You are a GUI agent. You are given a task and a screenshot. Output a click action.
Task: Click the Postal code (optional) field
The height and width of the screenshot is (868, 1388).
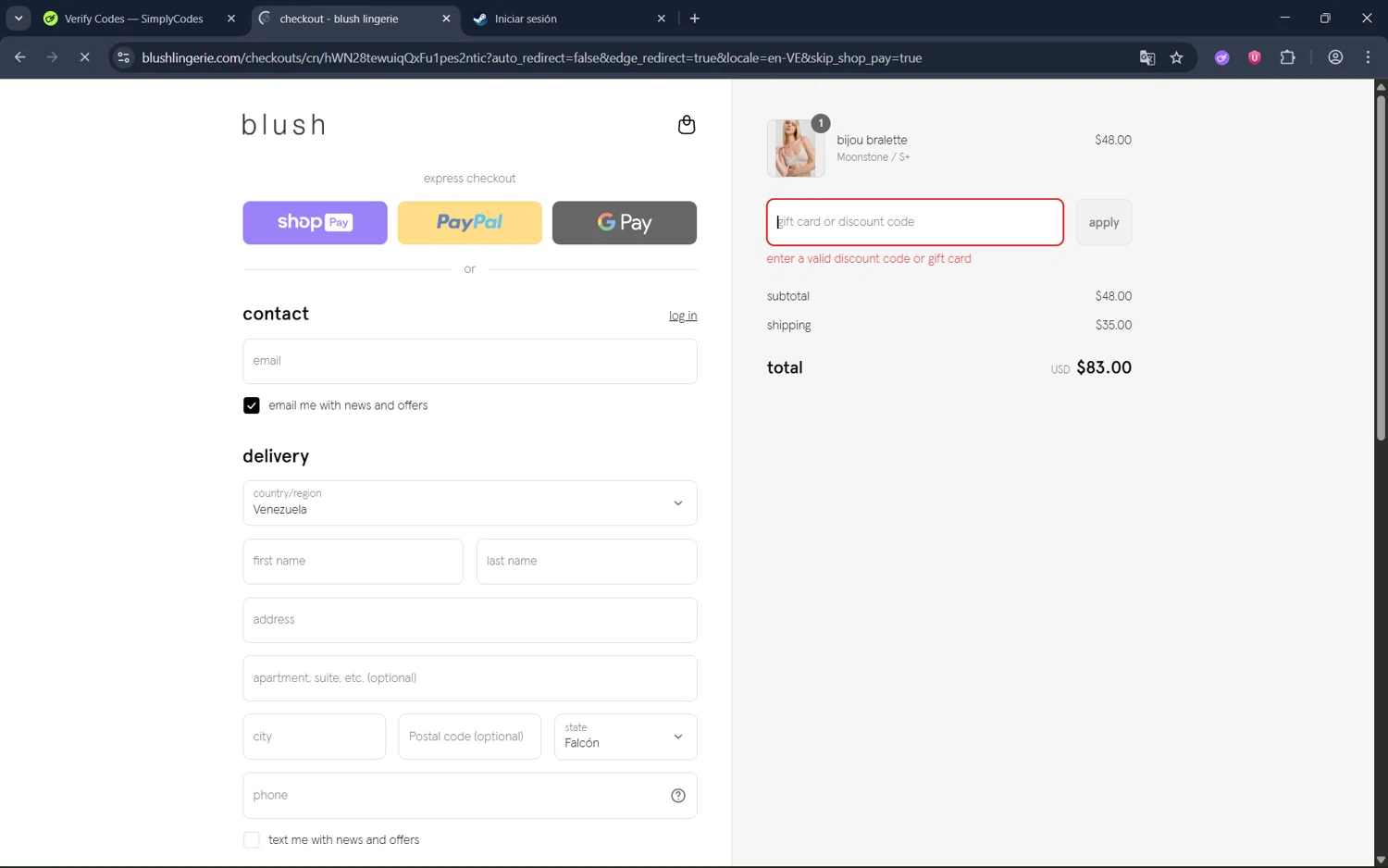click(469, 737)
